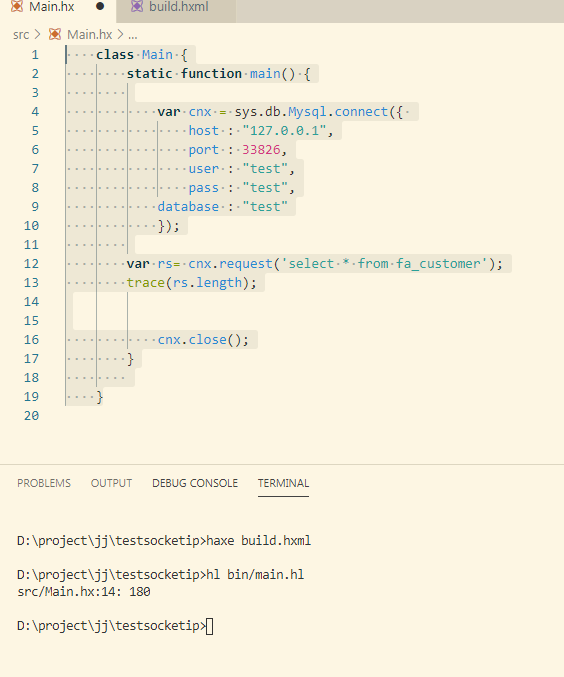Screen dimensions: 564x677
Task: Select the src breadcrumb folder
Action: pos(21,35)
